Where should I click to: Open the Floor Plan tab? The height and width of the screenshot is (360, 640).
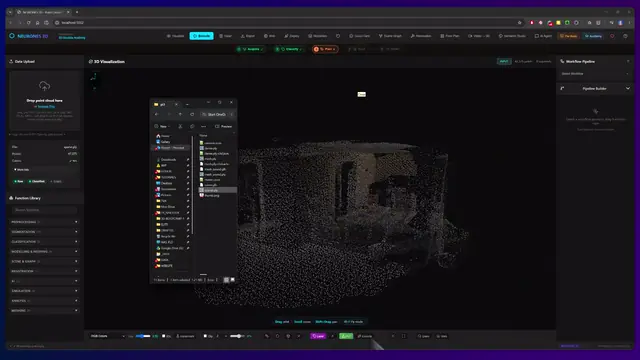(450, 36)
